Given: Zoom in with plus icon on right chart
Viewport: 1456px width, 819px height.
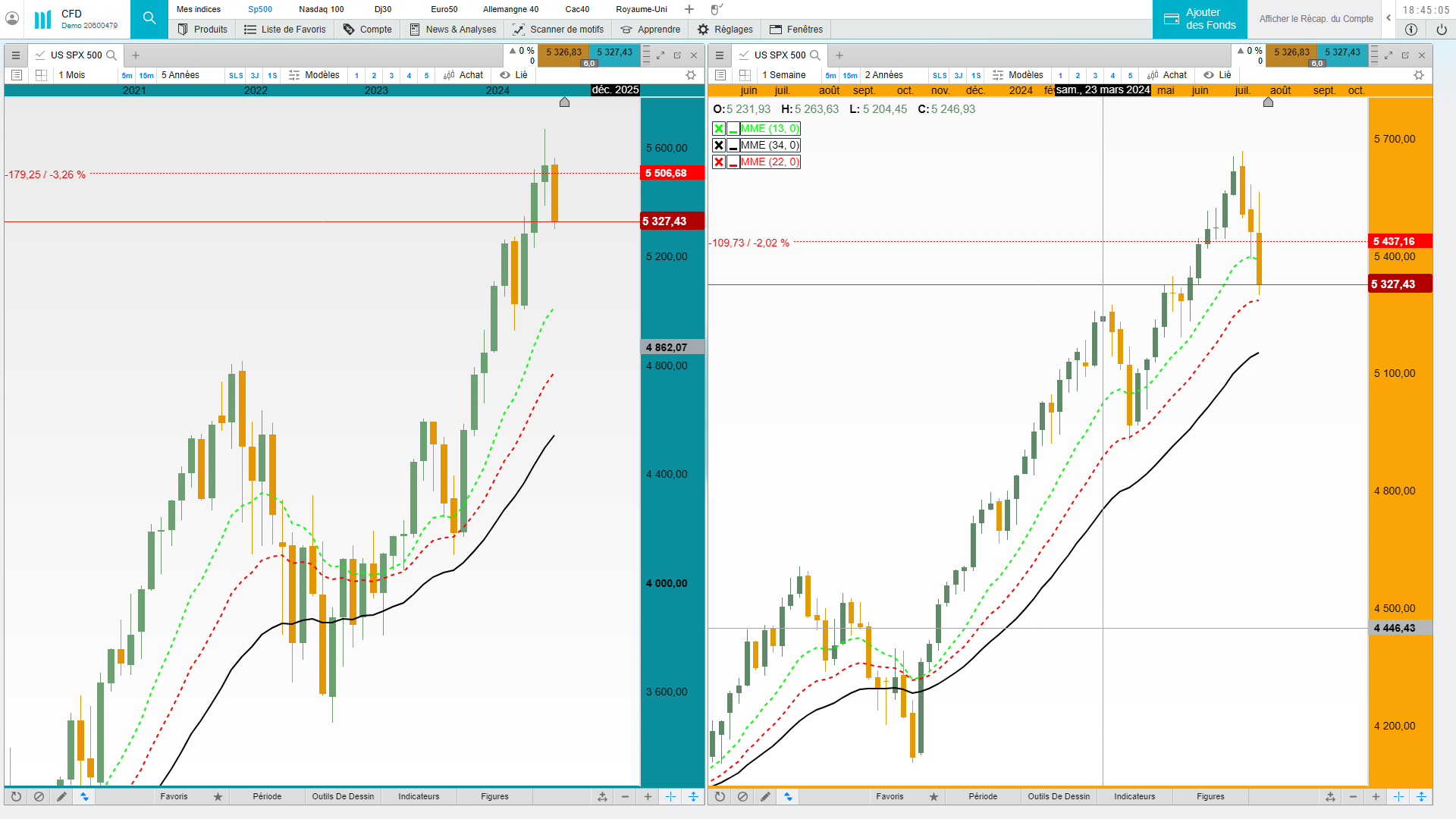Looking at the screenshot, I should (1376, 796).
